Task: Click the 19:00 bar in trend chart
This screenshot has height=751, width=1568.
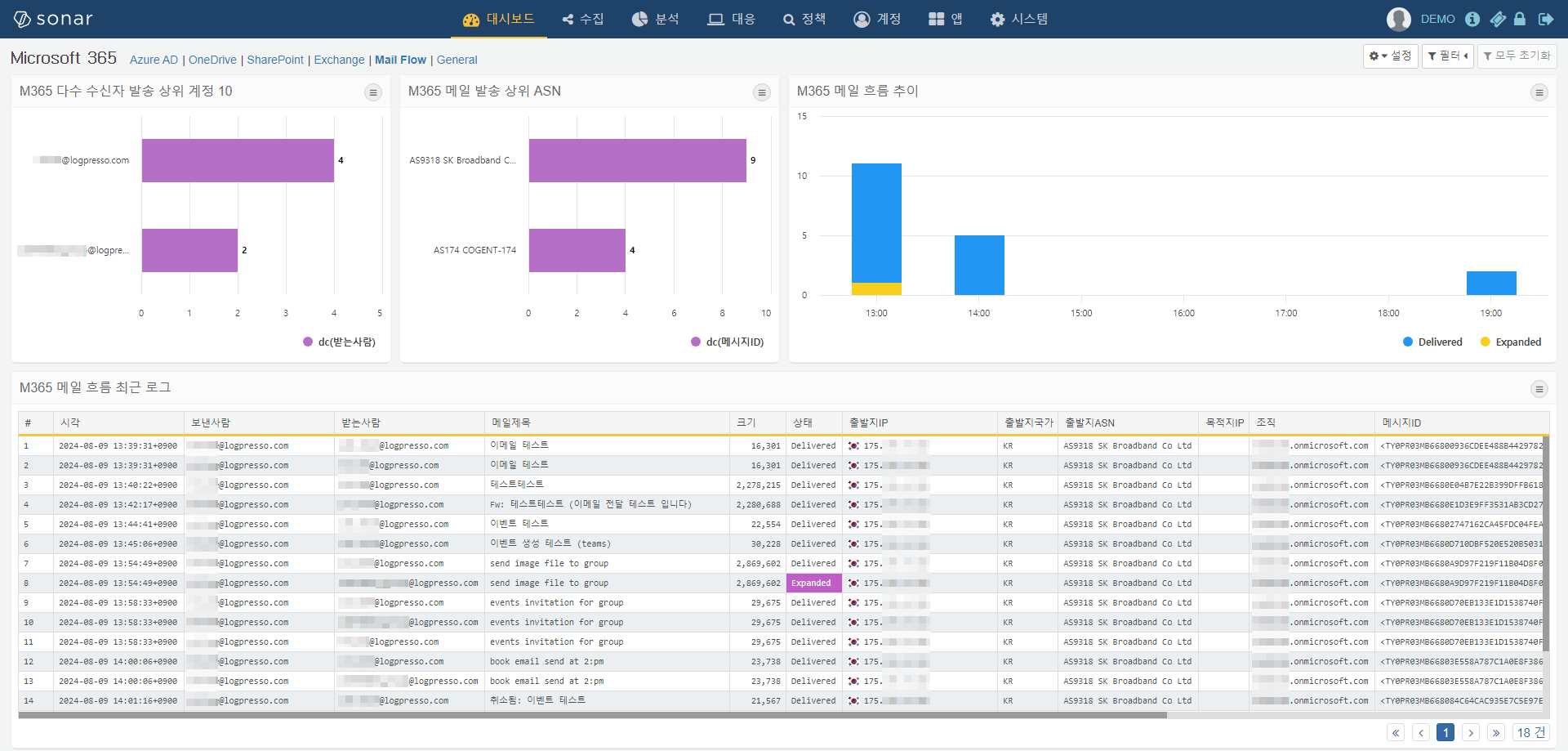Action: pos(1491,283)
